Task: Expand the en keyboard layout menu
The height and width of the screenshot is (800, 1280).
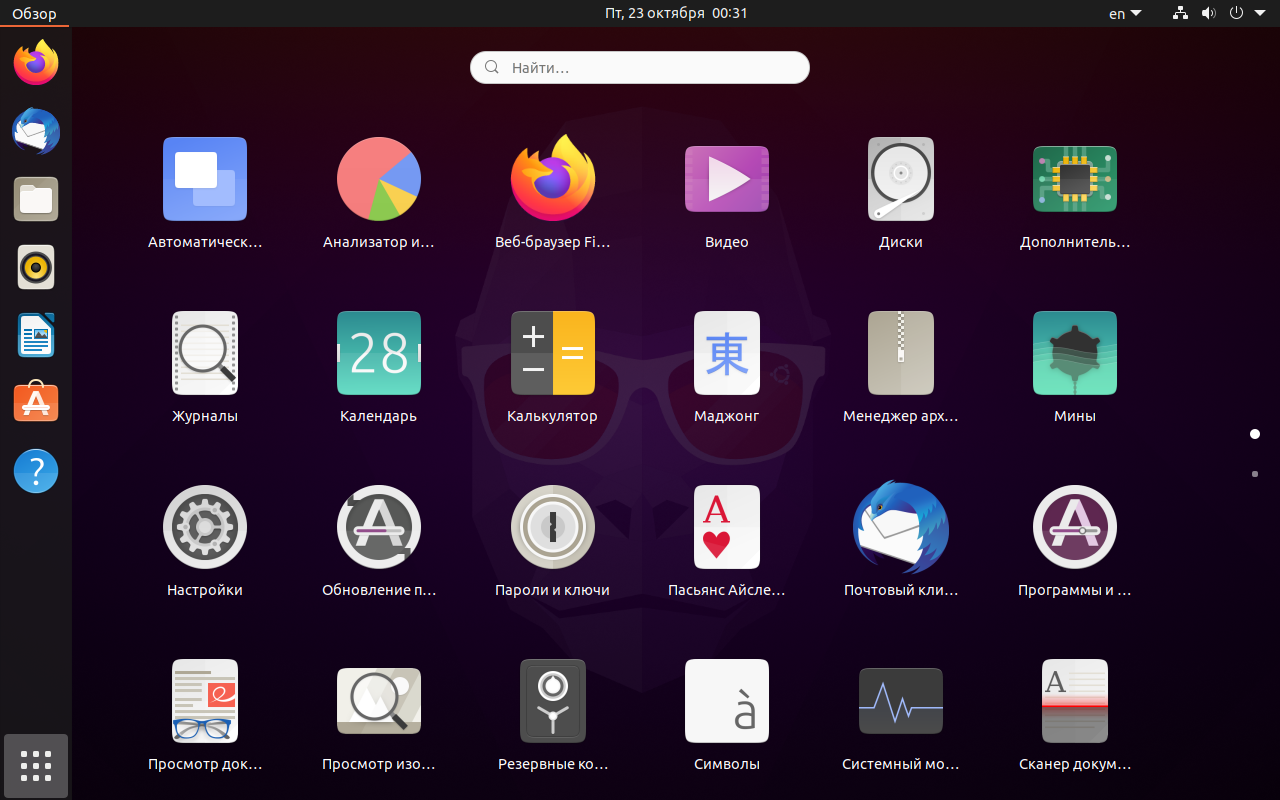Action: click(1125, 14)
